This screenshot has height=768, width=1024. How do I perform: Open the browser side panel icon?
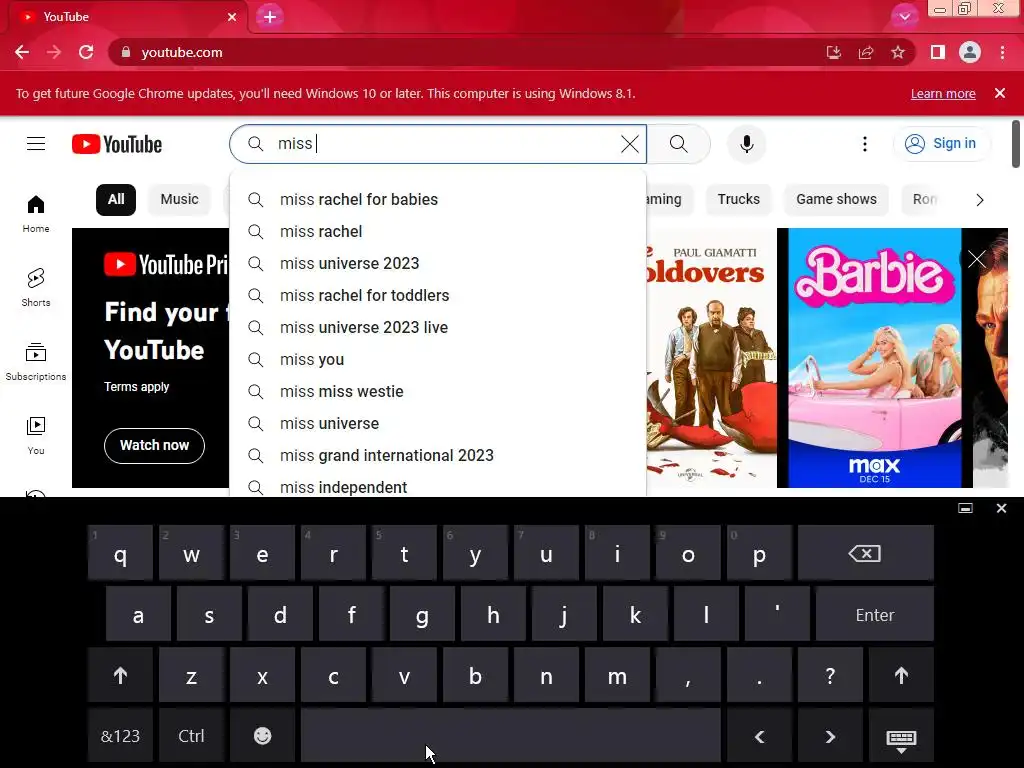tap(938, 52)
